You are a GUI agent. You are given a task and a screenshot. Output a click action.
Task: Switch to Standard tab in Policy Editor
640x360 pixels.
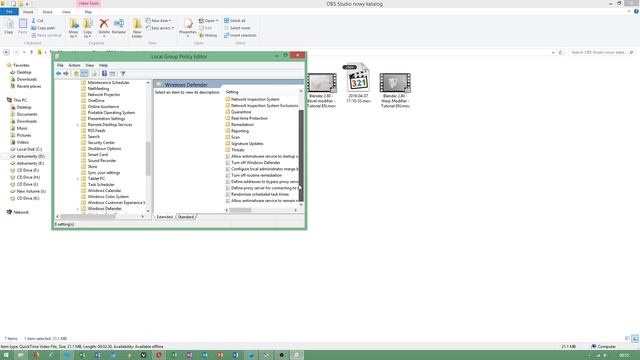pyautogui.click(x=186, y=217)
